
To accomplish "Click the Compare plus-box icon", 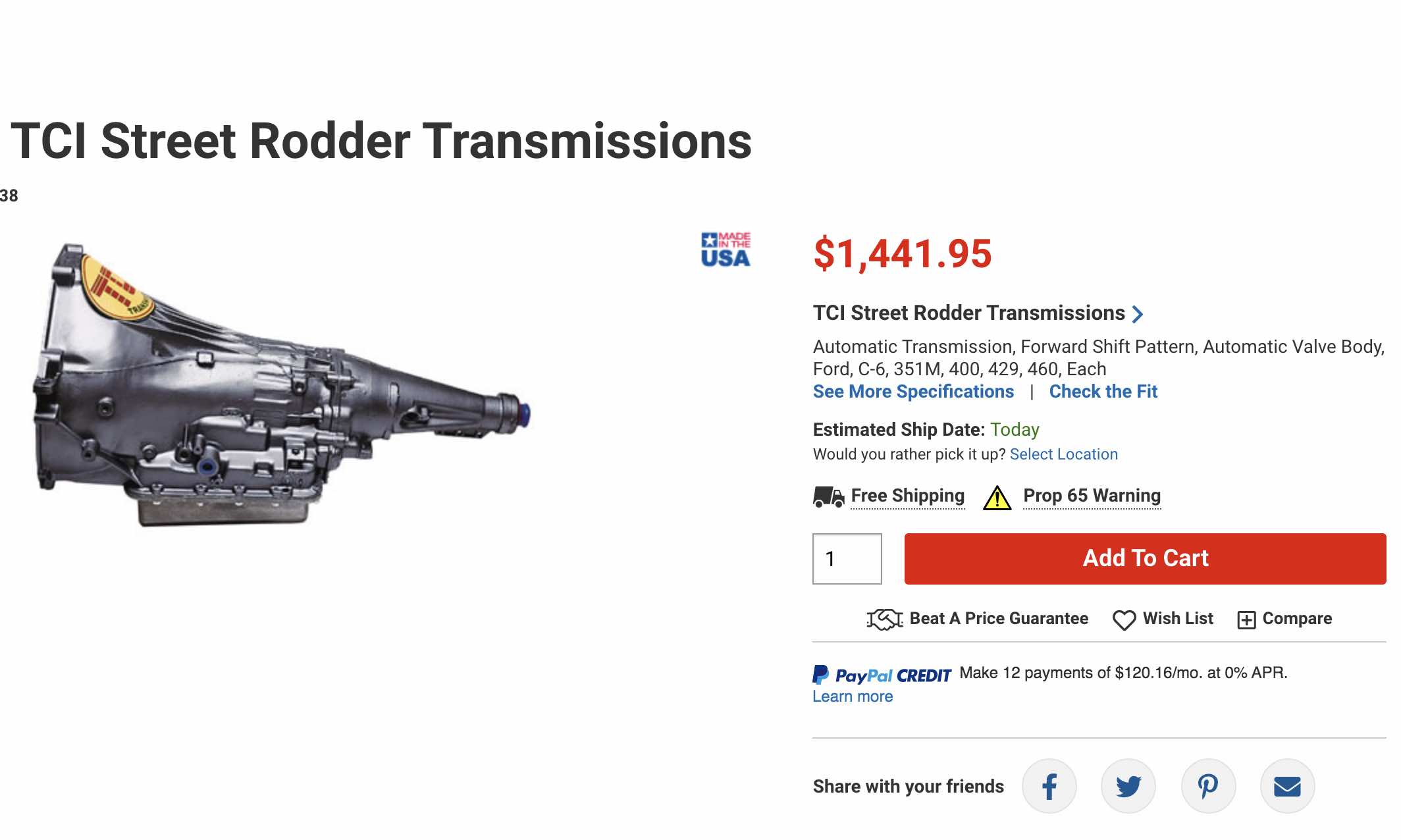I will (x=1246, y=619).
